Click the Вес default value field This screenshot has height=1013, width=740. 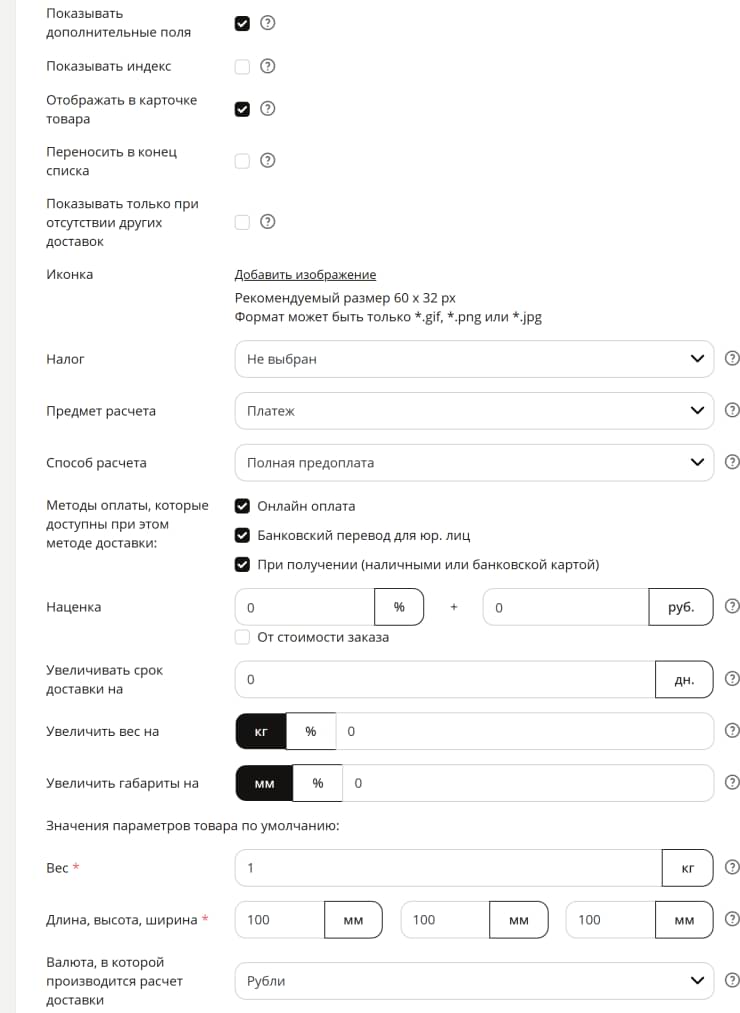pos(448,868)
